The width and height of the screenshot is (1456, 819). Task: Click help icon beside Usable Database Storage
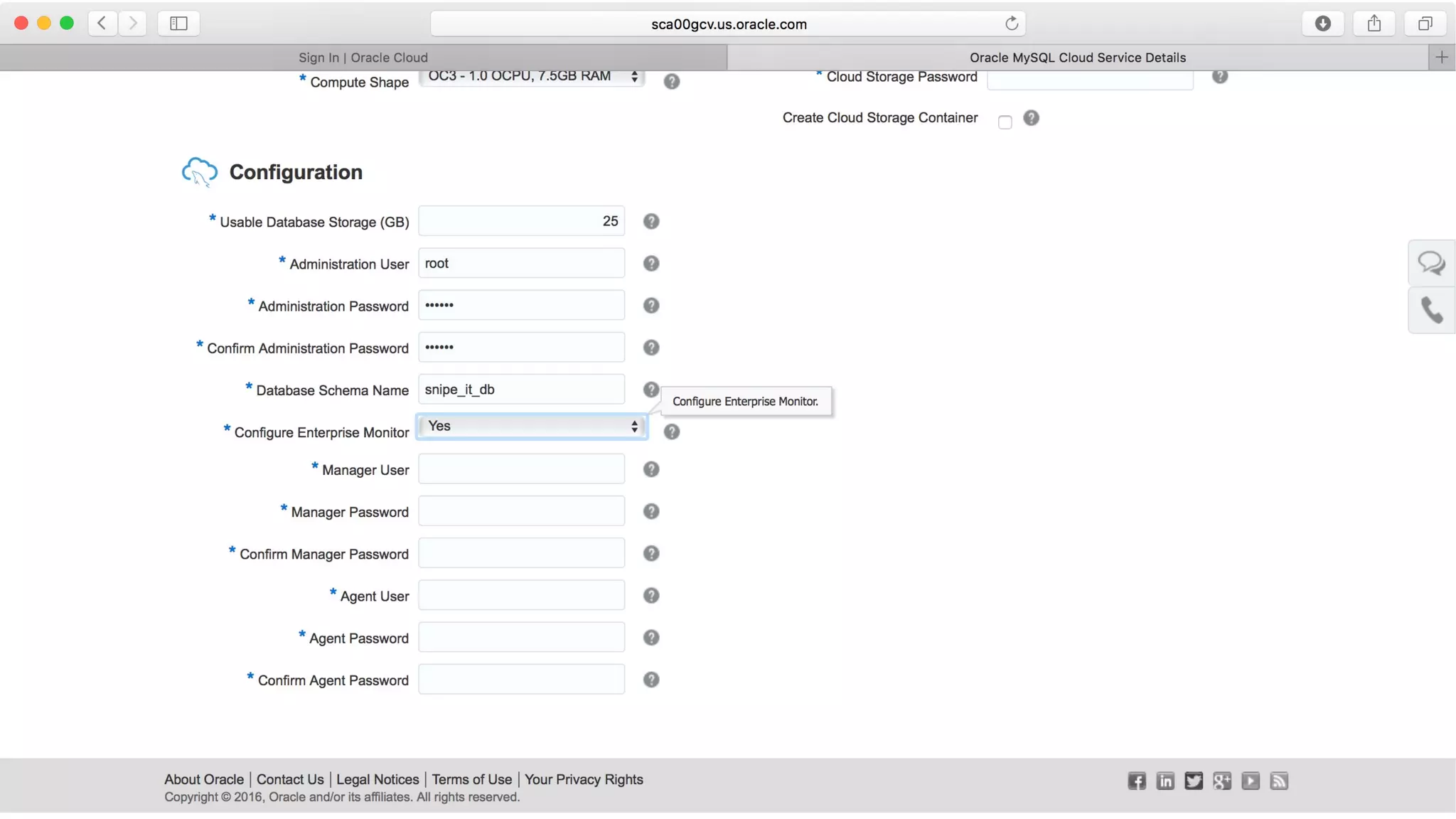pyautogui.click(x=651, y=222)
